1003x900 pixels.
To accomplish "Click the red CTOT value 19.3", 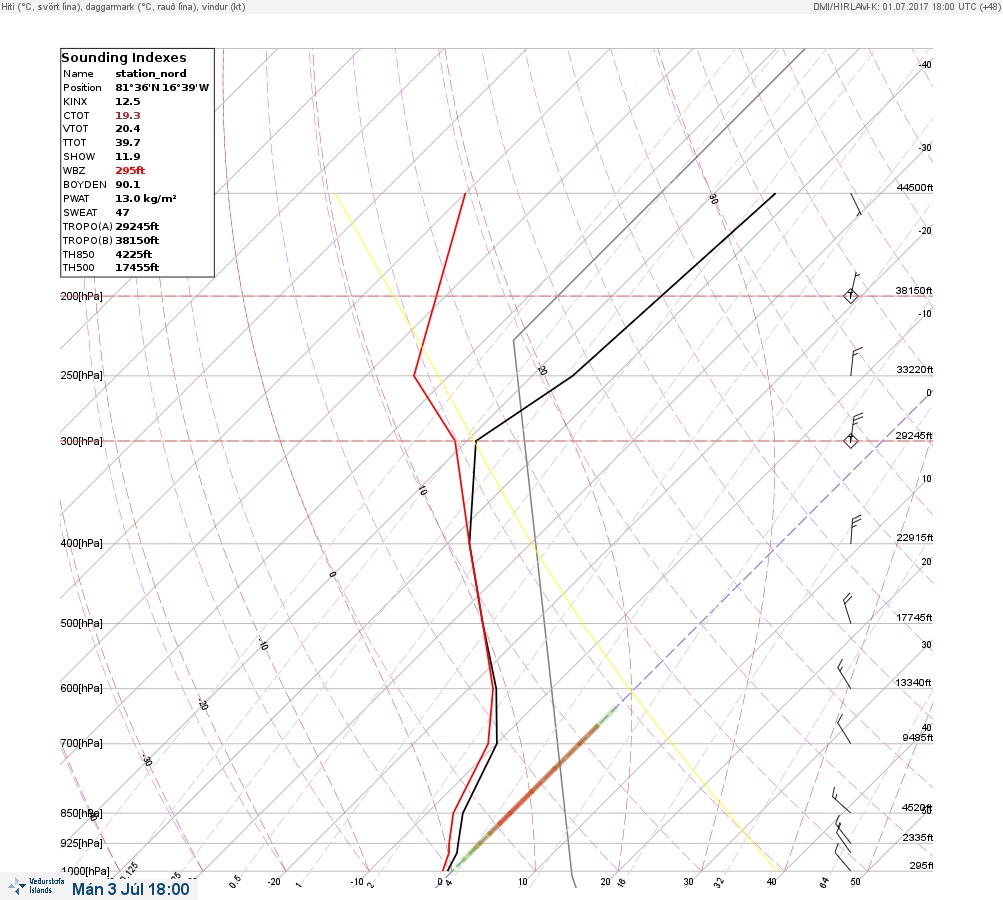I will (x=128, y=116).
